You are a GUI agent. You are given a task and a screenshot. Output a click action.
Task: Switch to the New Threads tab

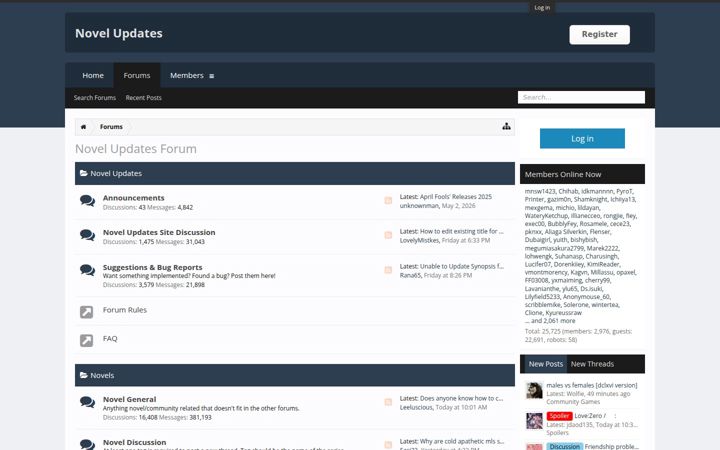click(592, 364)
